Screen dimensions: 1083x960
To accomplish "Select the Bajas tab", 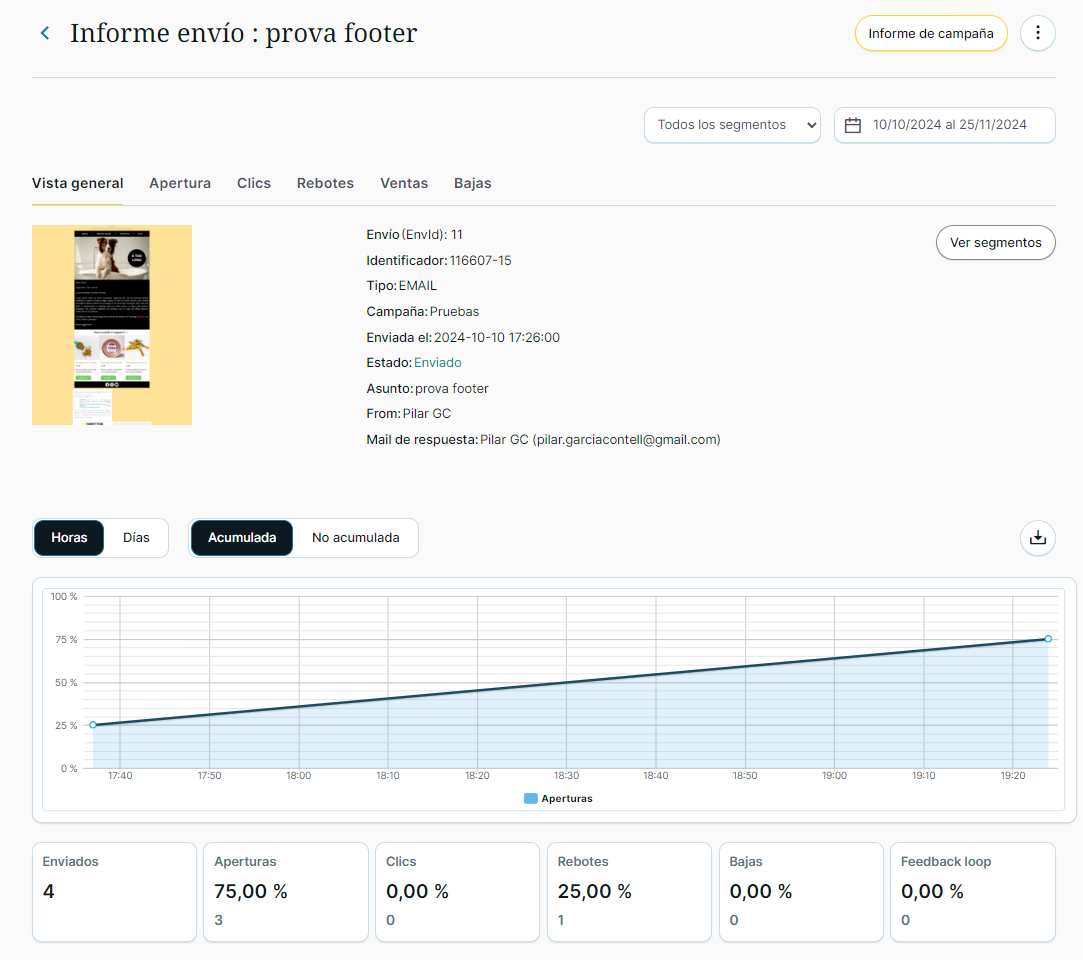I will click(472, 183).
